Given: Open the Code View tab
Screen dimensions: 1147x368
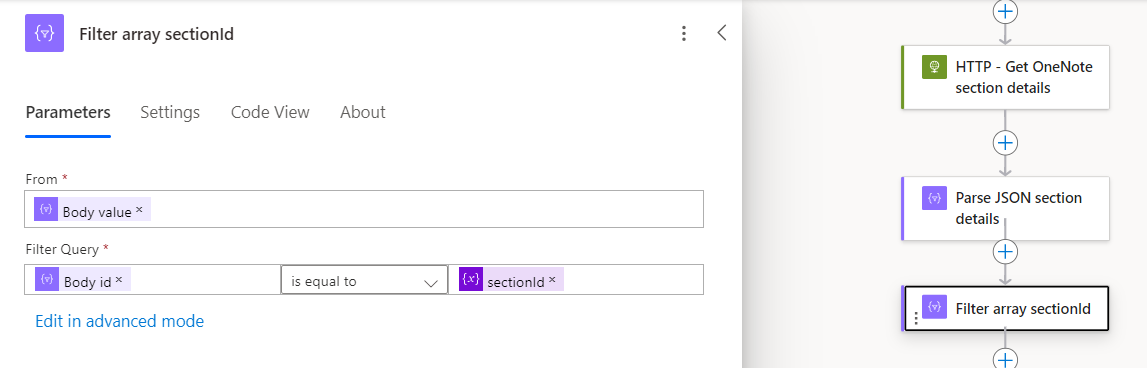Looking at the screenshot, I should pos(270,112).
